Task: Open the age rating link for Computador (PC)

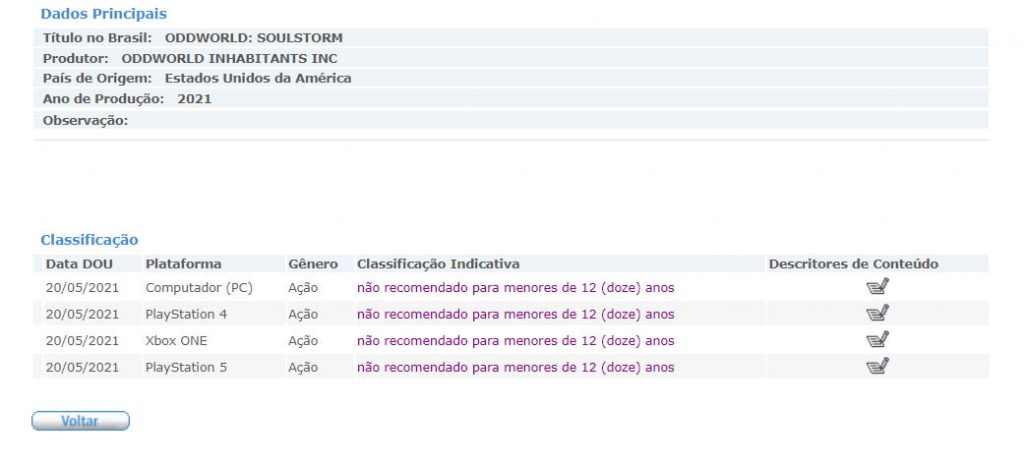Action: 515,287
